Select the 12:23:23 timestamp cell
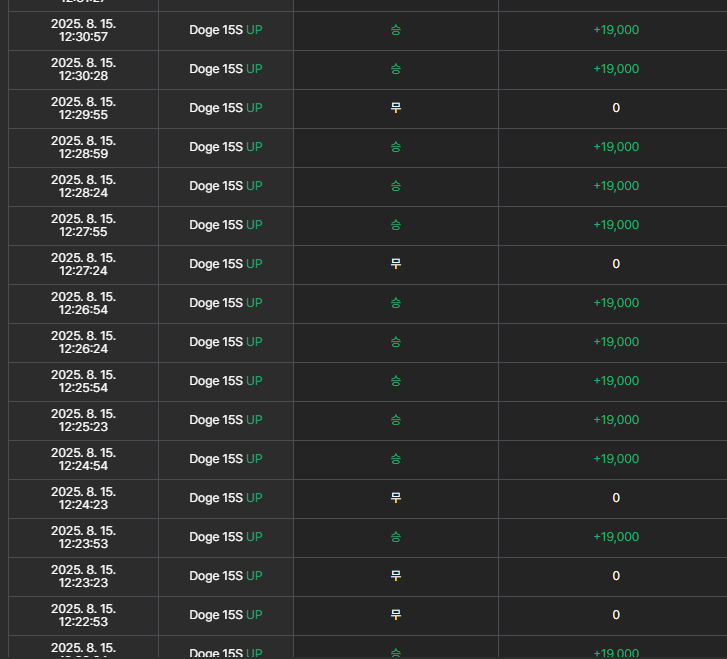The height and width of the screenshot is (659, 727). (x=83, y=576)
